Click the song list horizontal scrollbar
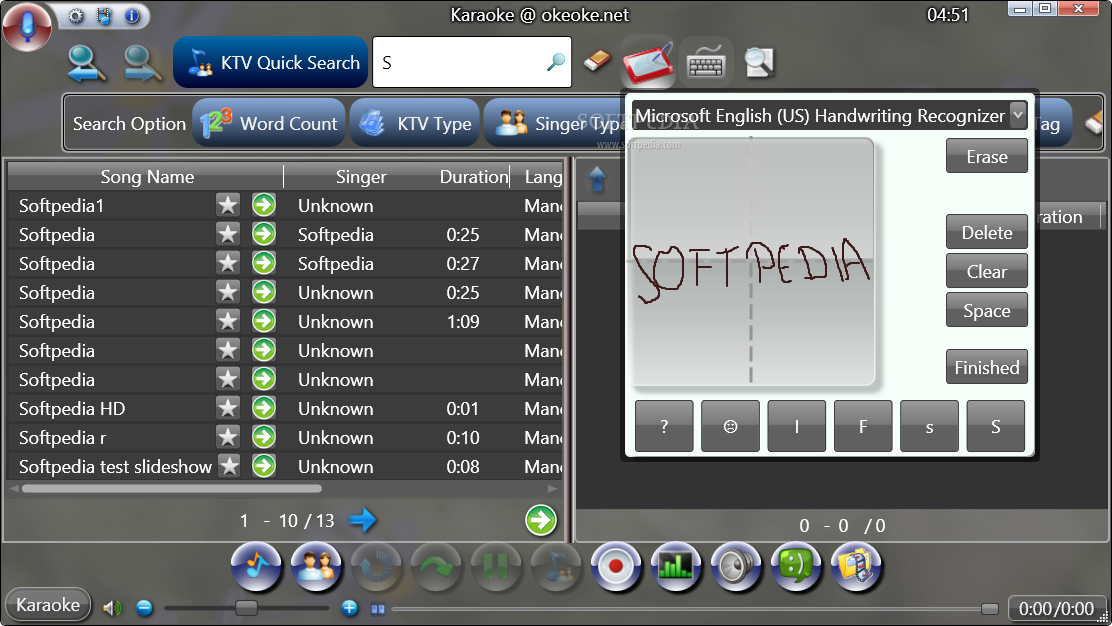The image size is (1112, 626). click(x=172, y=488)
